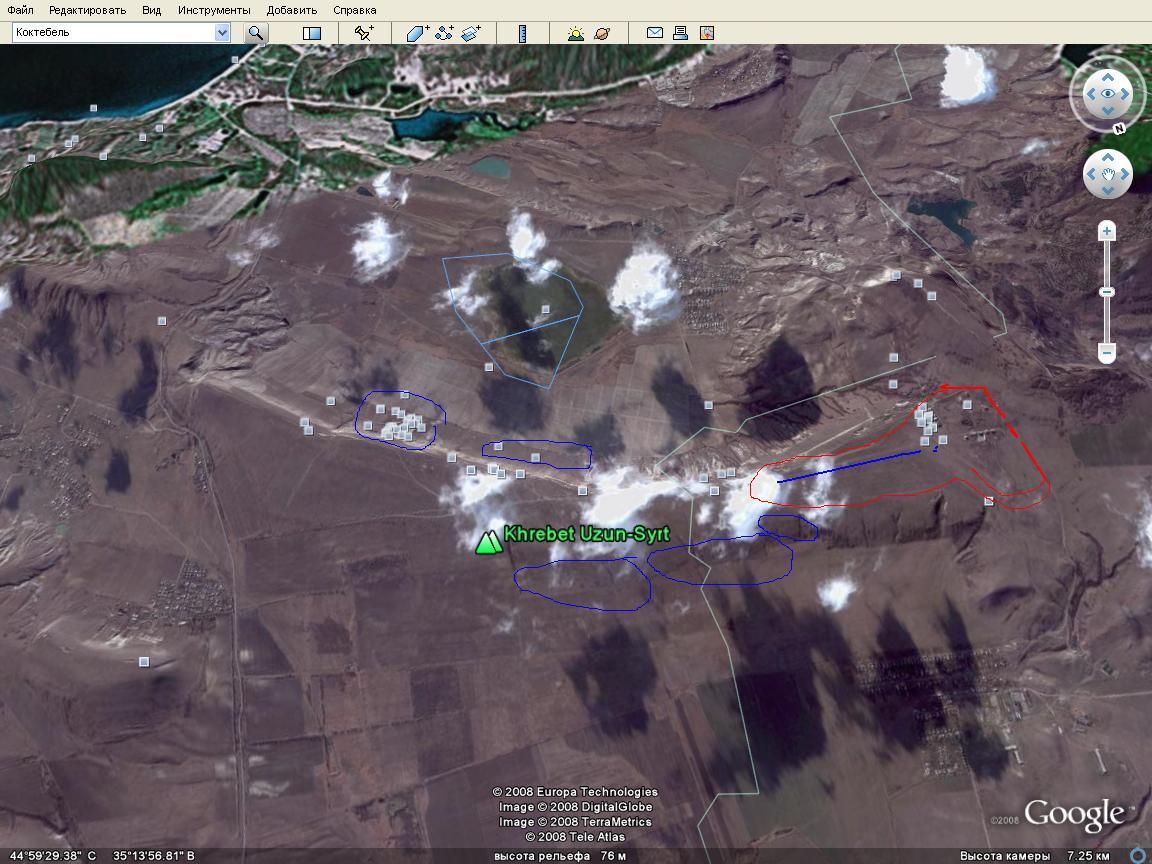
Task: Select the add polygon tool
Action: (x=417, y=33)
